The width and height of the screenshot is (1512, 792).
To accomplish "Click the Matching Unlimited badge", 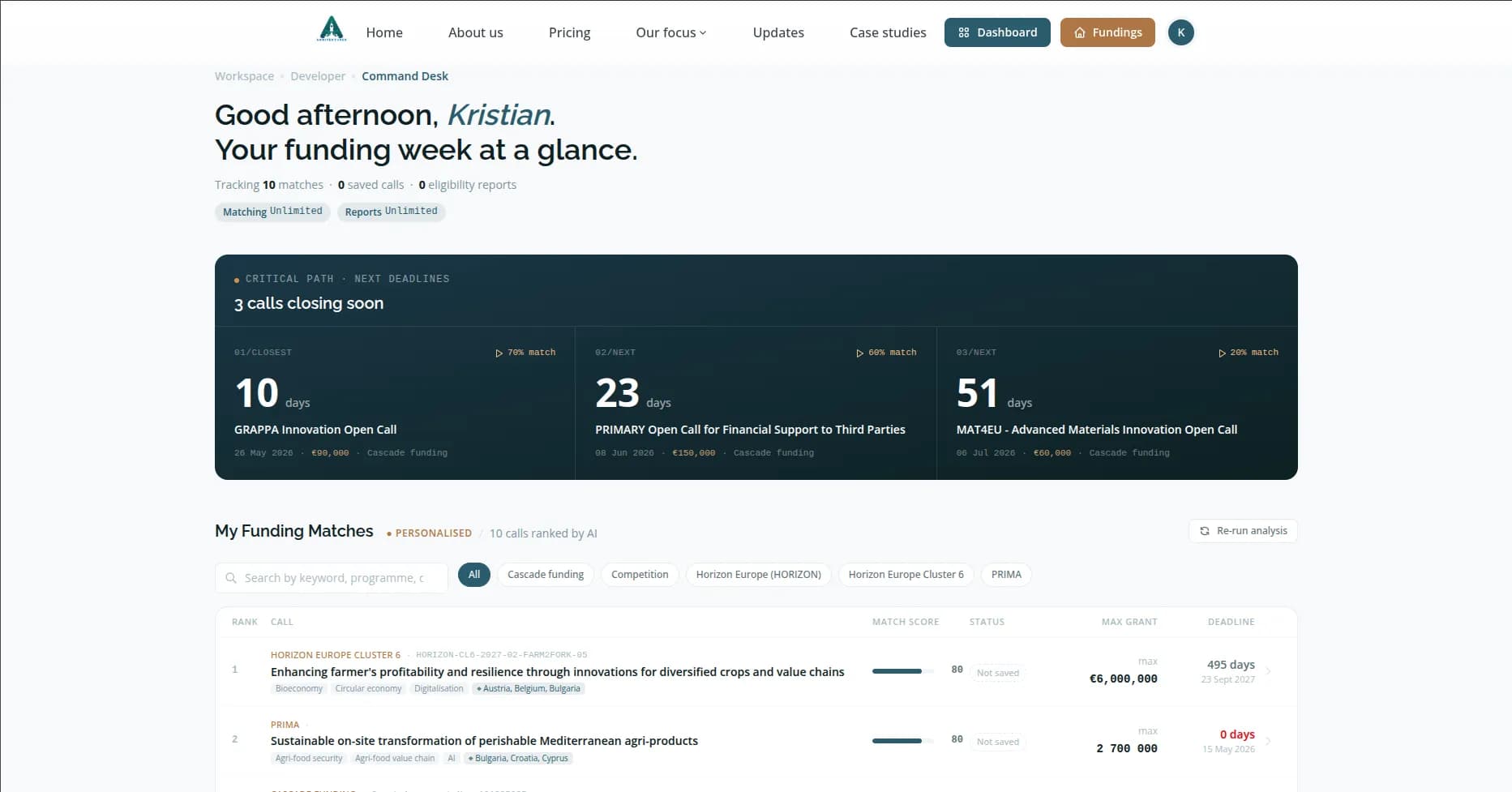I will coord(272,212).
